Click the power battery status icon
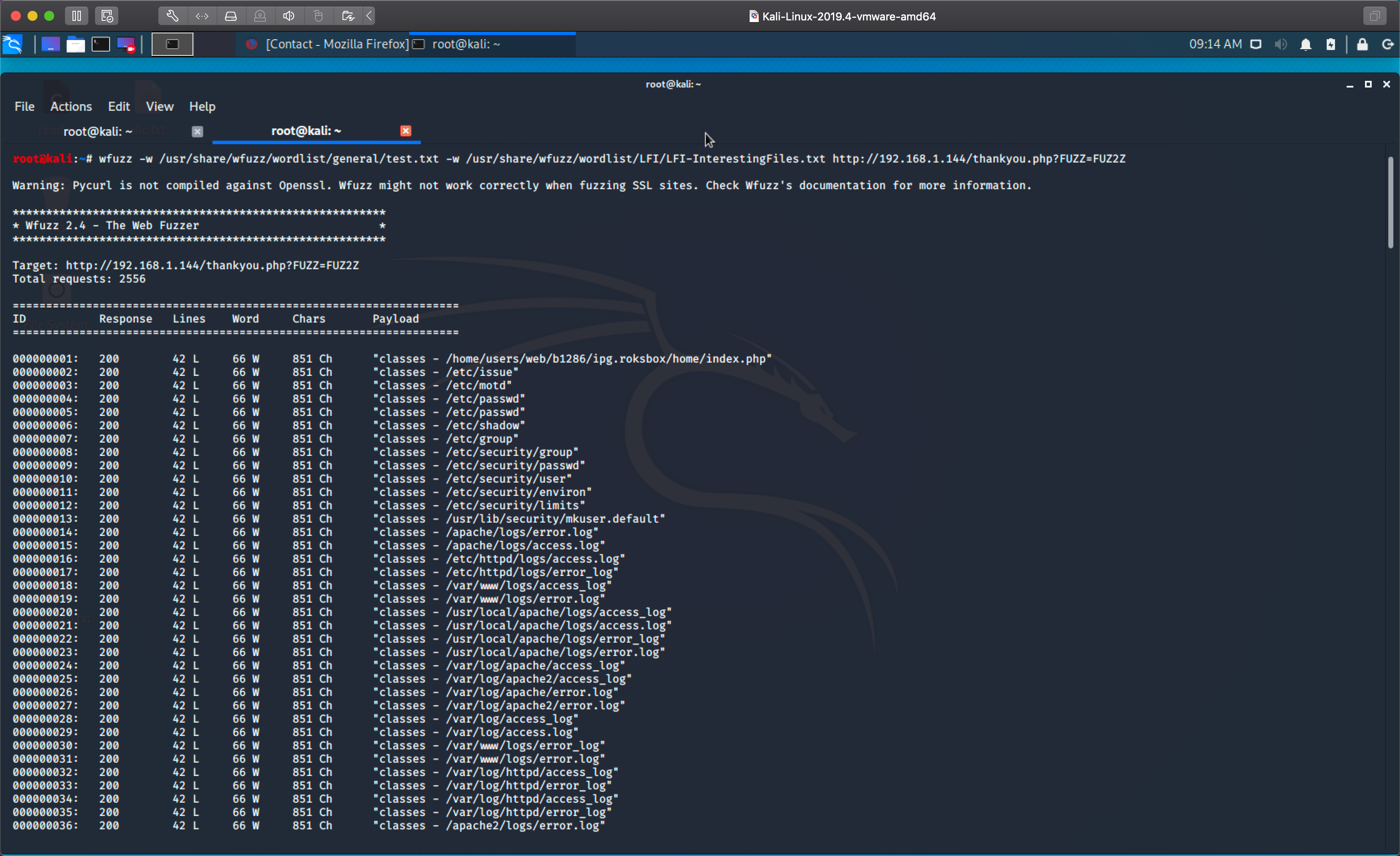 pos(1331,44)
